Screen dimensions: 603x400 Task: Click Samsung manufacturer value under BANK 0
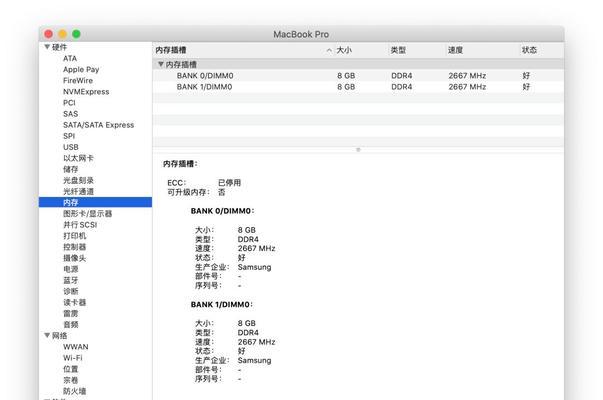[x=255, y=267]
